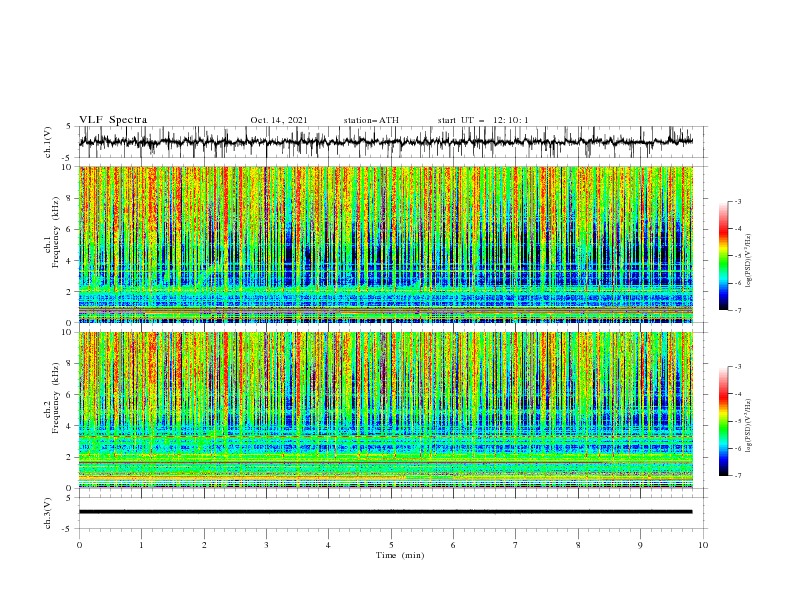
Task: Click the "0" tick on time axis
Action: coord(79,545)
